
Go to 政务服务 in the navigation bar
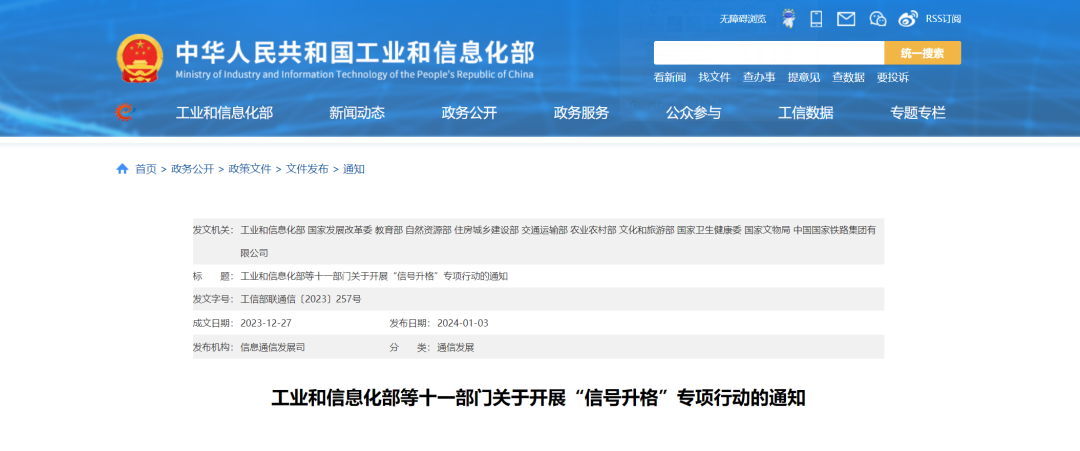point(581,113)
